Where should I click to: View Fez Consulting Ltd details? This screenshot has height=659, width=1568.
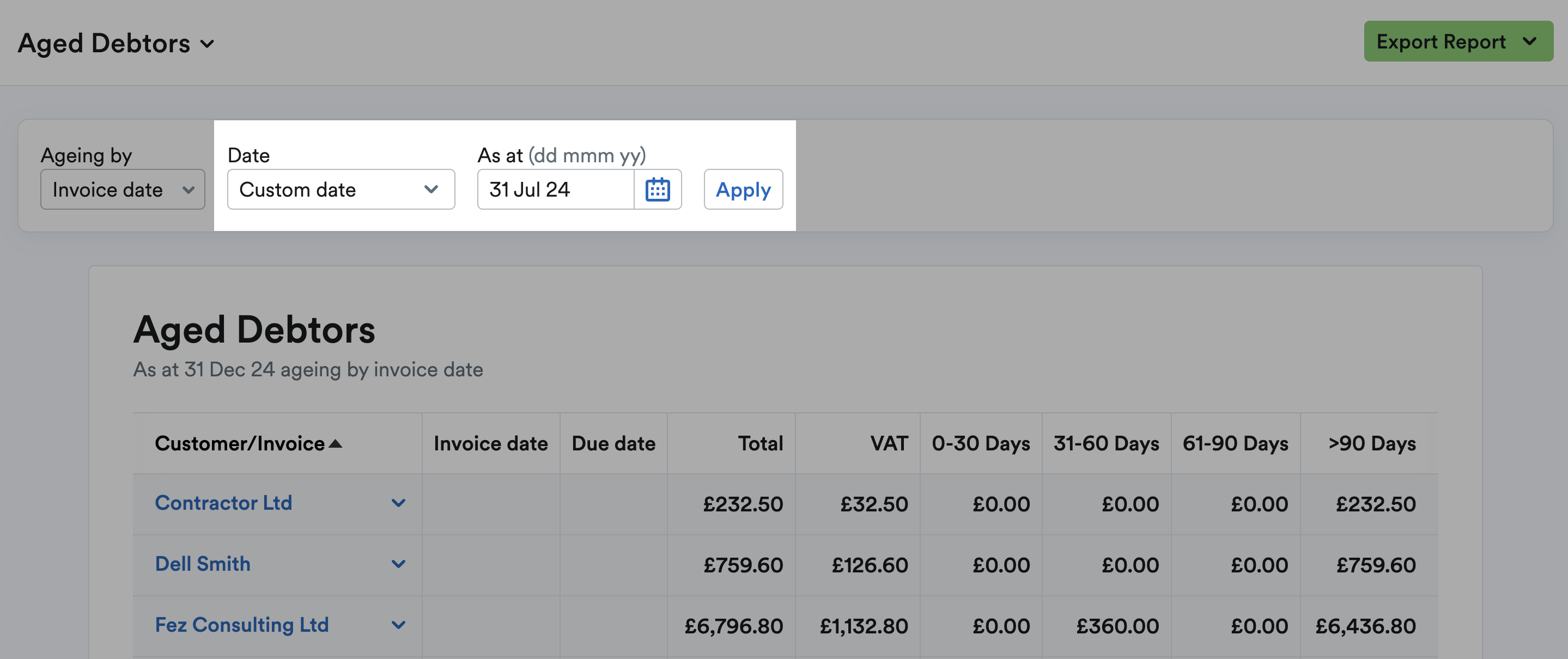241,624
